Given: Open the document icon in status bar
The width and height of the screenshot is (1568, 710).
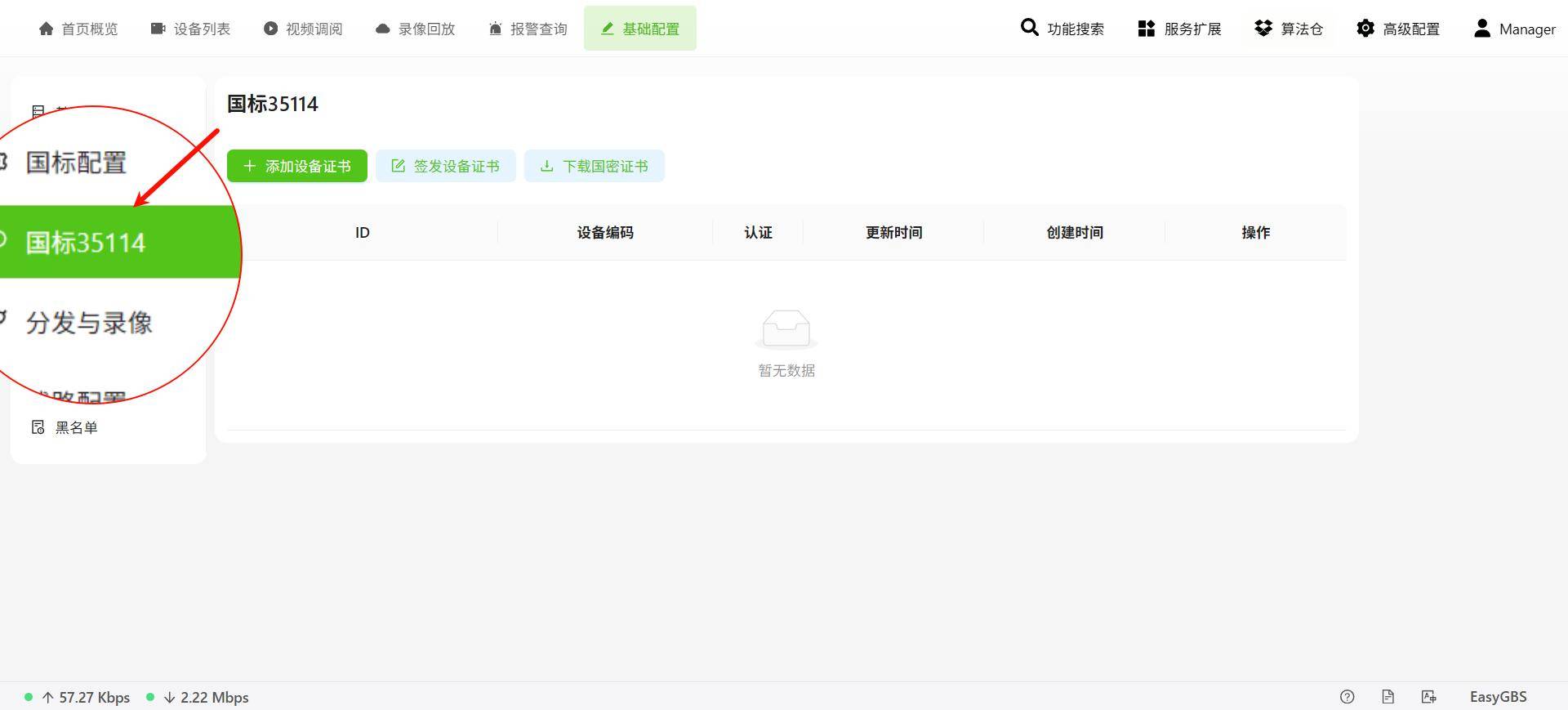Looking at the screenshot, I should pyautogui.click(x=1388, y=697).
